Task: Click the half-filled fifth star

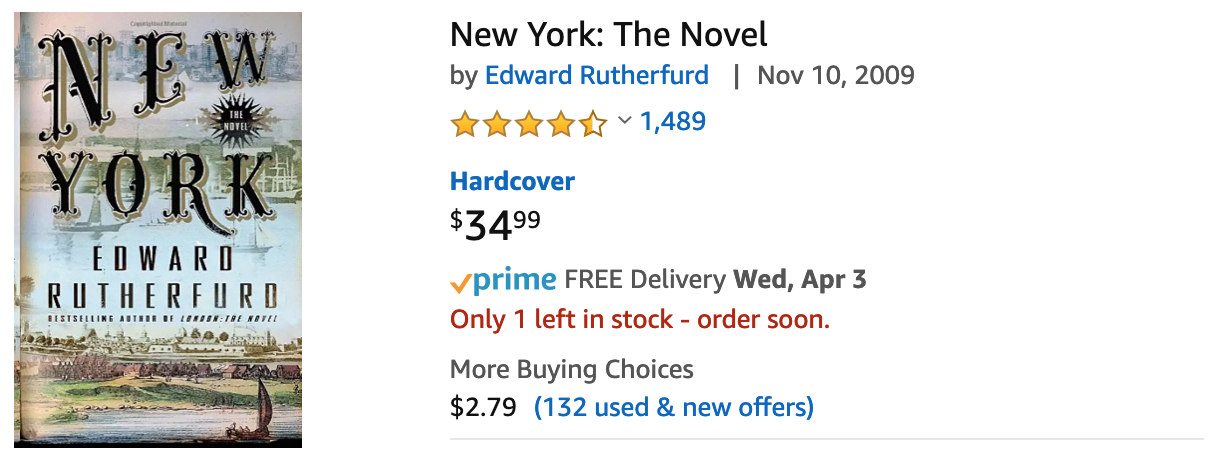Action: pos(593,123)
